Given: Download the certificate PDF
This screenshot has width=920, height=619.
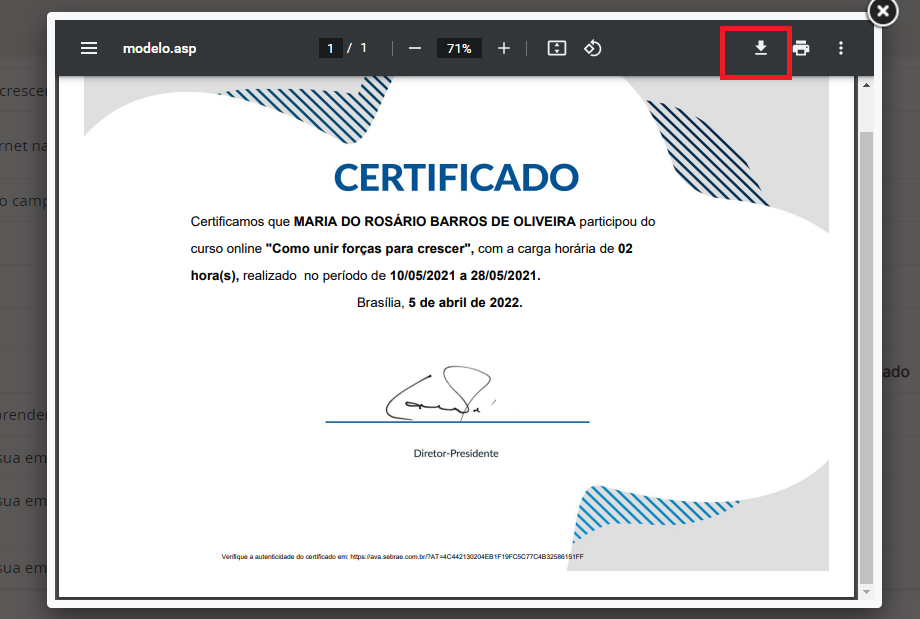Looking at the screenshot, I should pos(760,48).
